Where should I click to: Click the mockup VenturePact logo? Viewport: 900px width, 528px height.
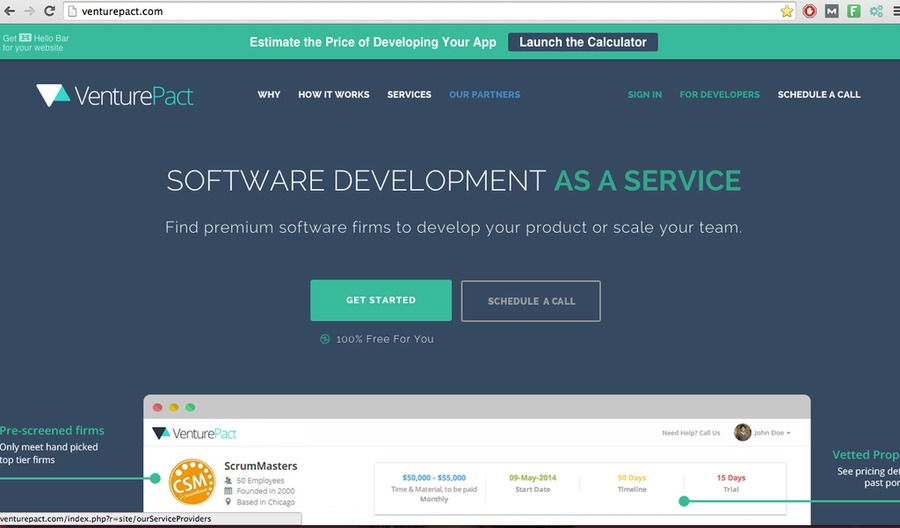click(x=194, y=433)
